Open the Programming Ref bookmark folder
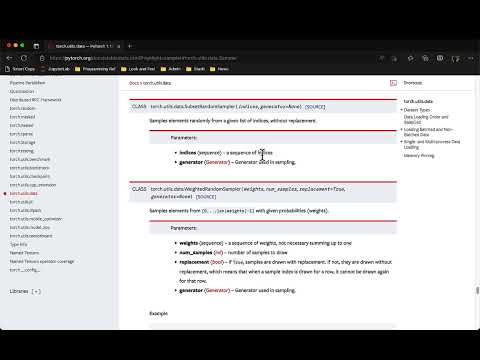Image resolution: width=480 pixels, height=360 pixels. [x=95, y=69]
